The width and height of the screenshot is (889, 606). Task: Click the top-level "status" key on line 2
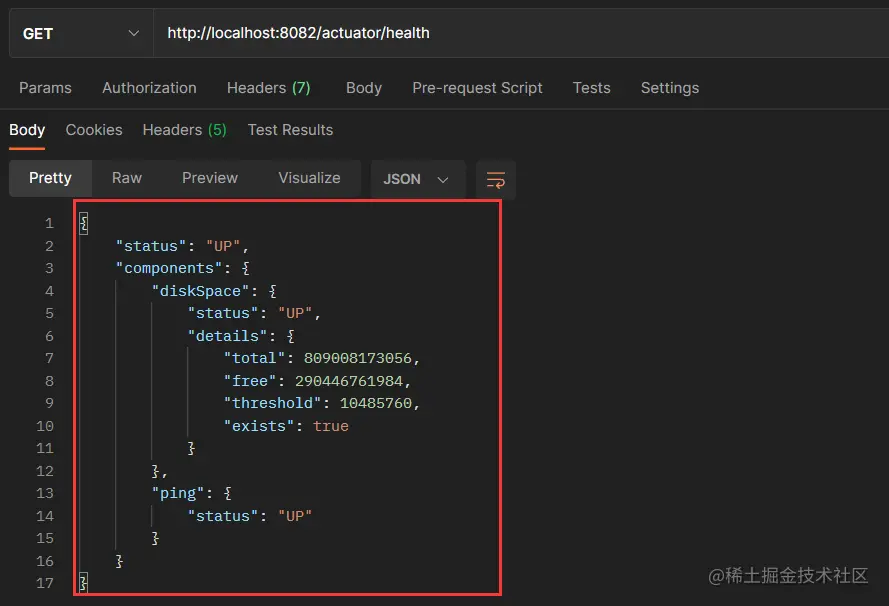click(x=151, y=246)
